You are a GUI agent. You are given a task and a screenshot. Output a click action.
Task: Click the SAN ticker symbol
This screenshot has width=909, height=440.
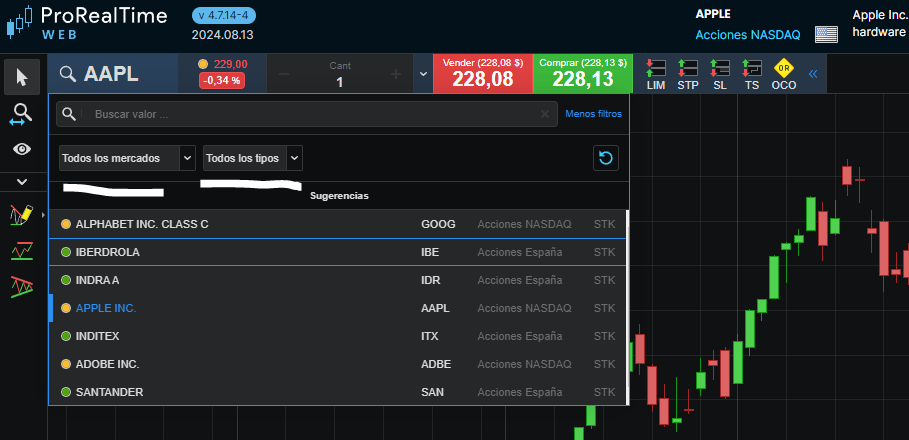coord(432,392)
